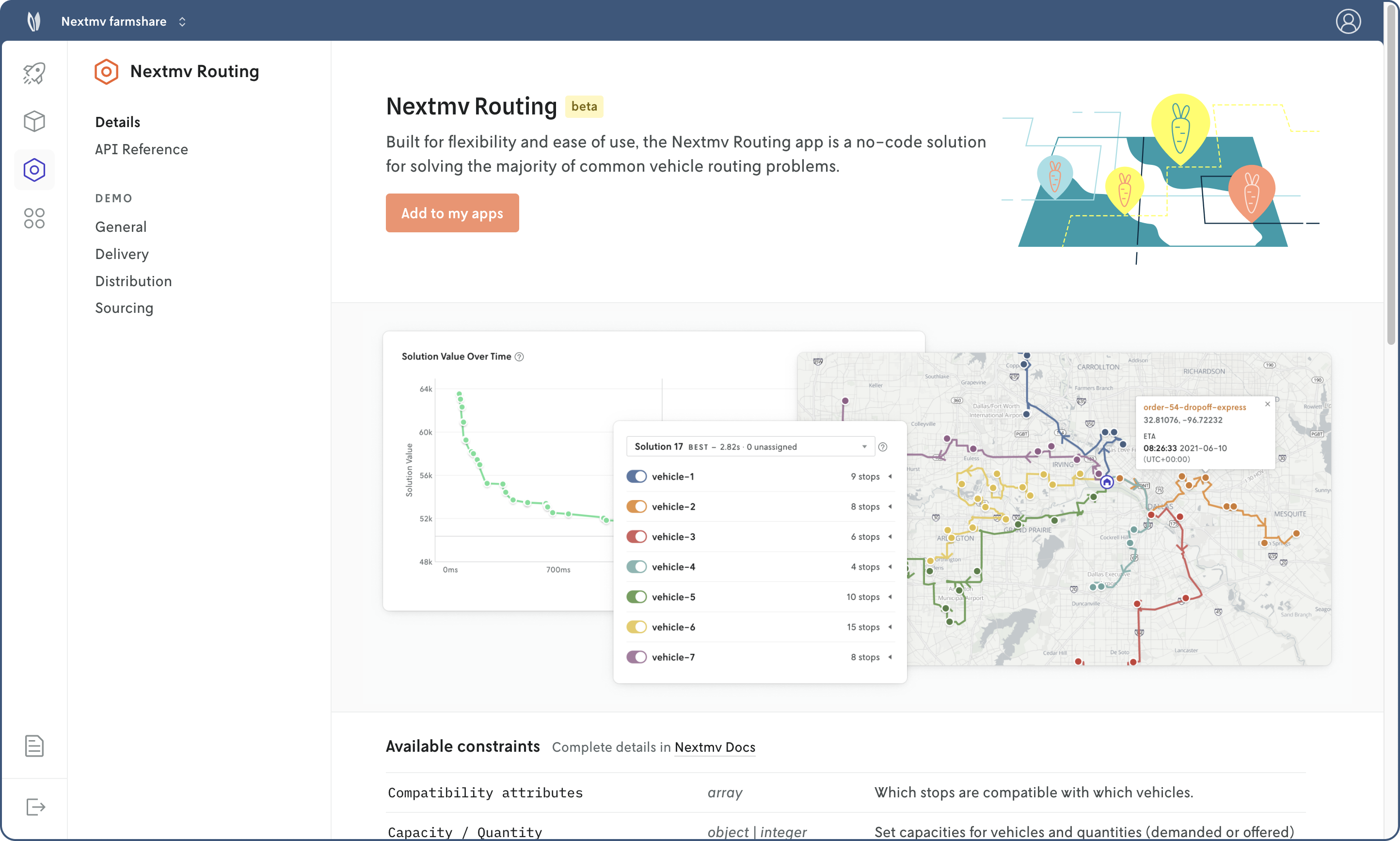The height and width of the screenshot is (841, 1400).
Task: Open the General demo
Action: pyautogui.click(x=121, y=226)
